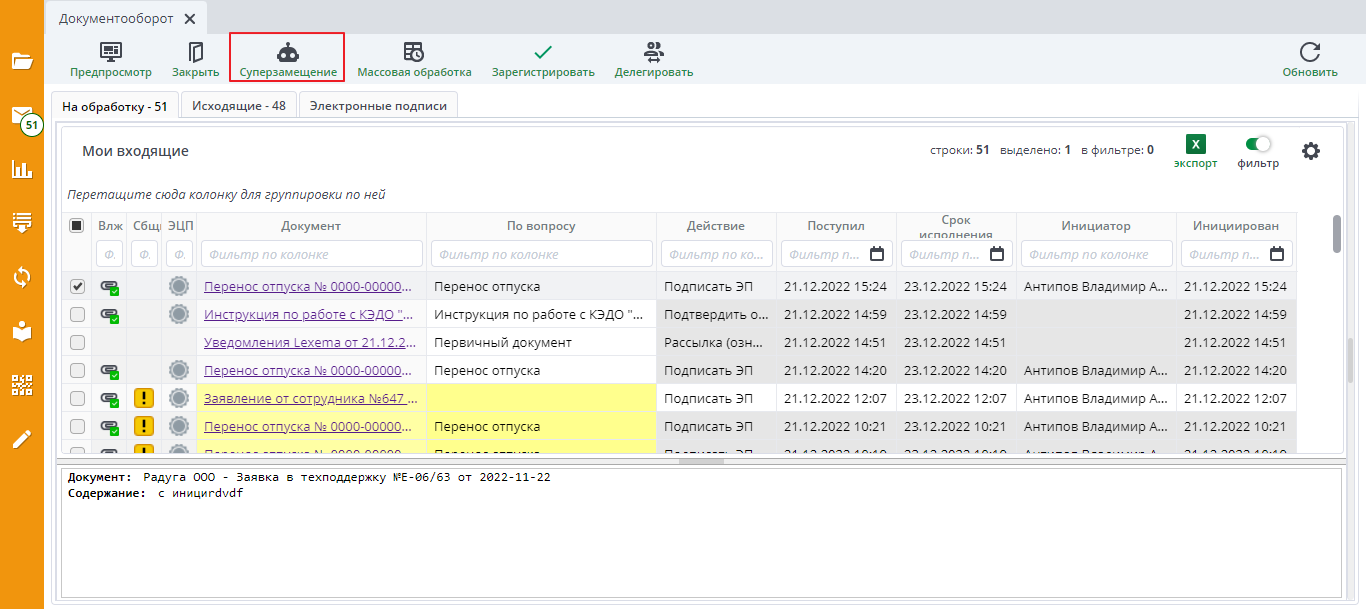This screenshot has height=609, width=1366.
Task: Open the folder section in the orange sidebar
Action: click(x=22, y=61)
